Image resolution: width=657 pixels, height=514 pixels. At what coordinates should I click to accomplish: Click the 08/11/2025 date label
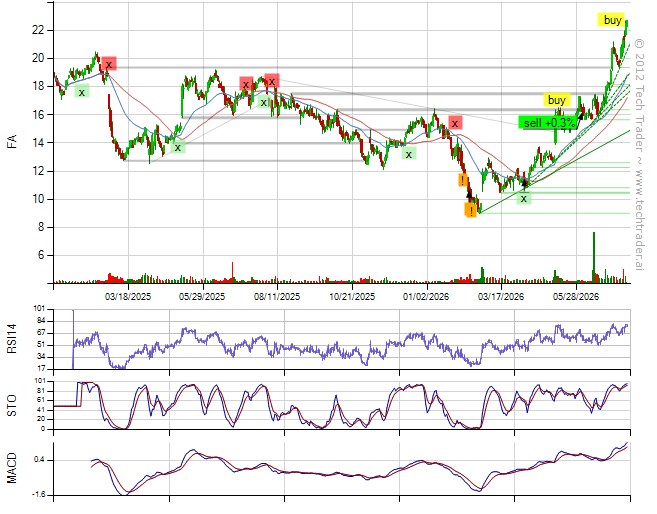tap(277, 297)
